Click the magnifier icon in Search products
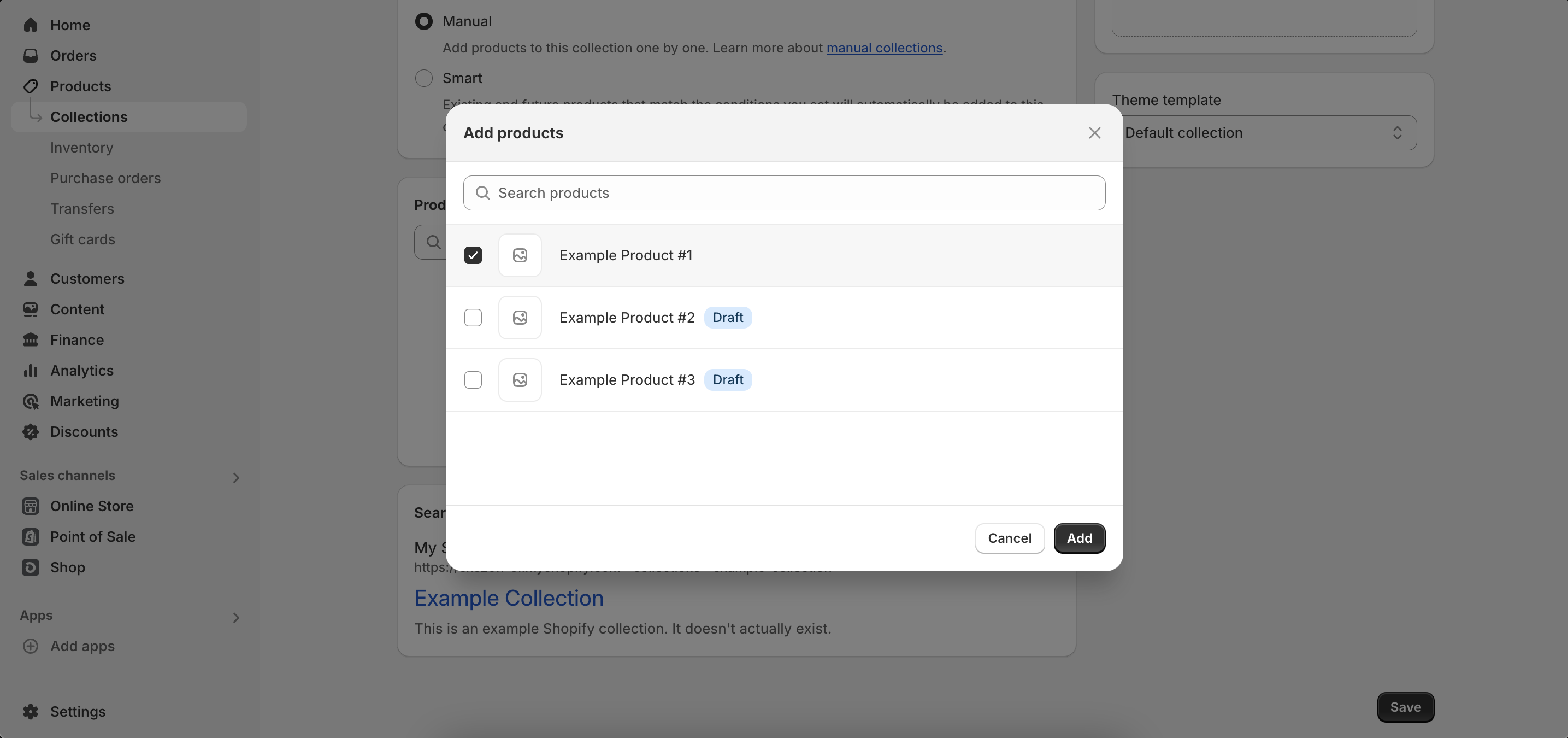 (x=483, y=193)
